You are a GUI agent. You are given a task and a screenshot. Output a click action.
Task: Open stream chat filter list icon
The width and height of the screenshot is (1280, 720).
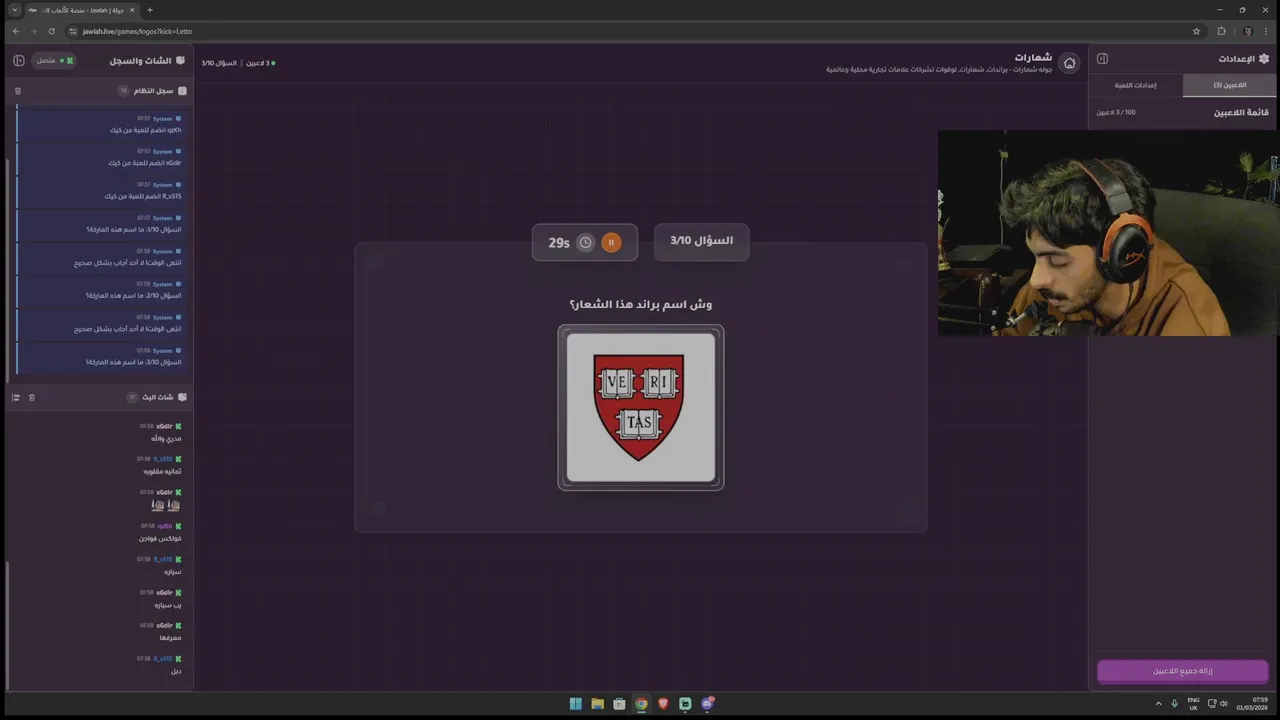15,398
